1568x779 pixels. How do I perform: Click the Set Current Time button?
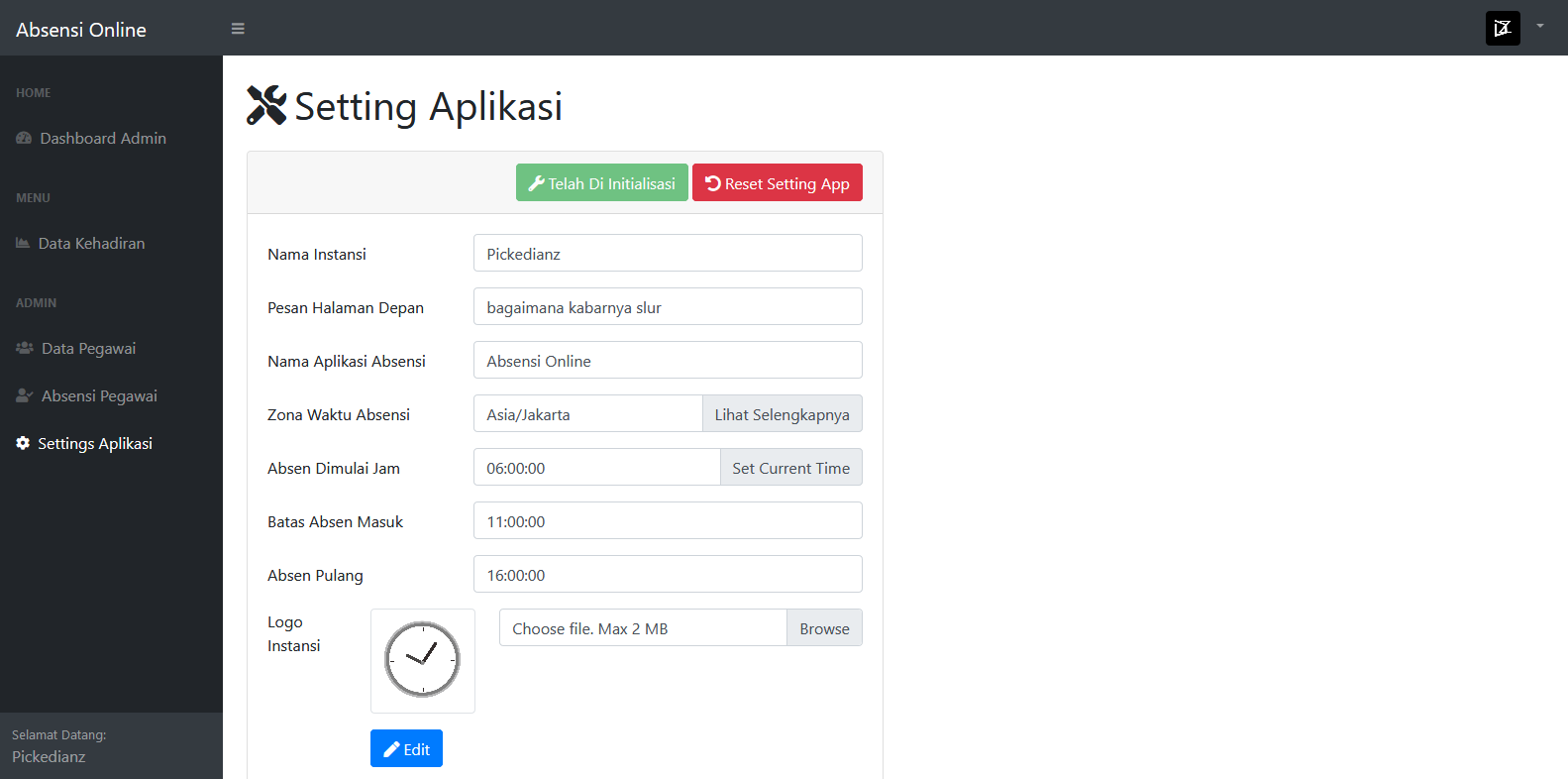[790, 468]
